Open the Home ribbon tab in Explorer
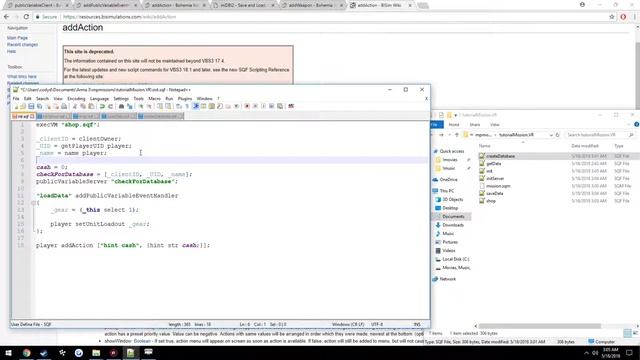 click(454, 124)
